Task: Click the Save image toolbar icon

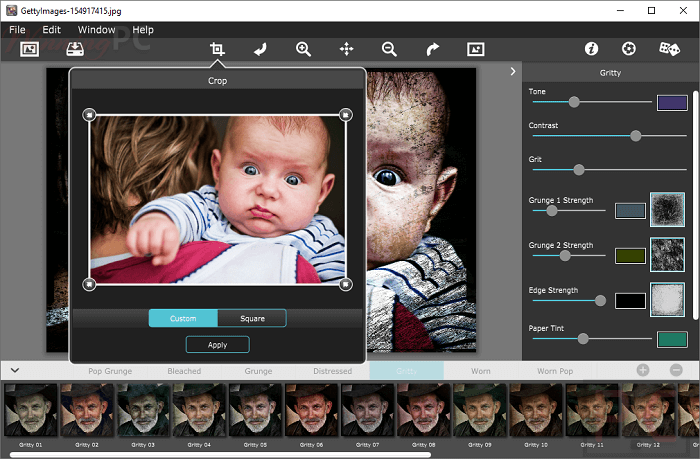Action: (x=76, y=49)
